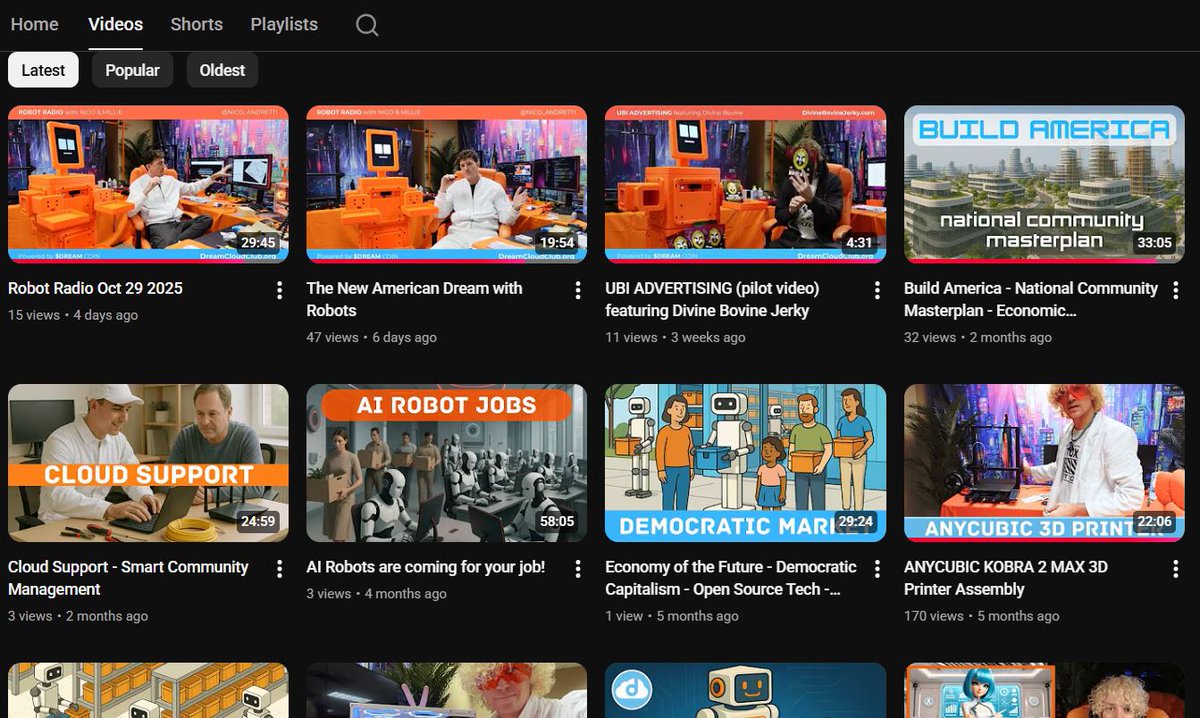Open options menu for UBI ADVERTISING video

click(x=877, y=290)
